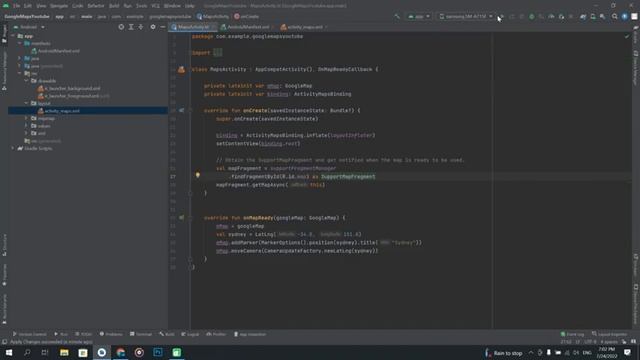Click the yellow intention lightbulb icon

tap(198, 175)
